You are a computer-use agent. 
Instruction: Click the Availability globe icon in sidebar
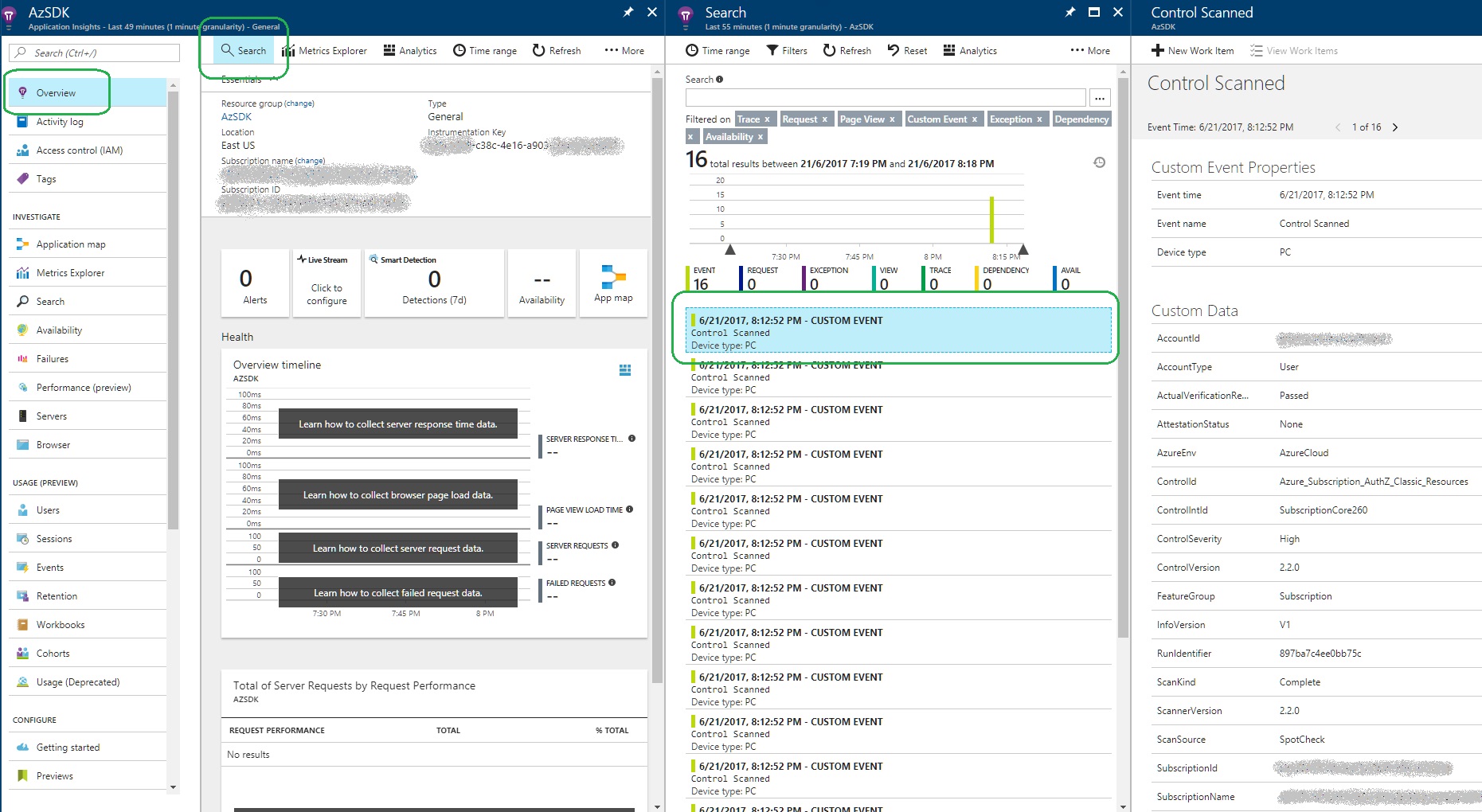[22, 330]
